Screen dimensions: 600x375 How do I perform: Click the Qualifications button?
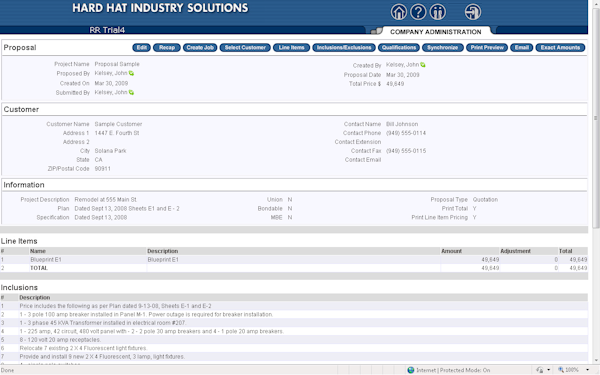(x=399, y=47)
